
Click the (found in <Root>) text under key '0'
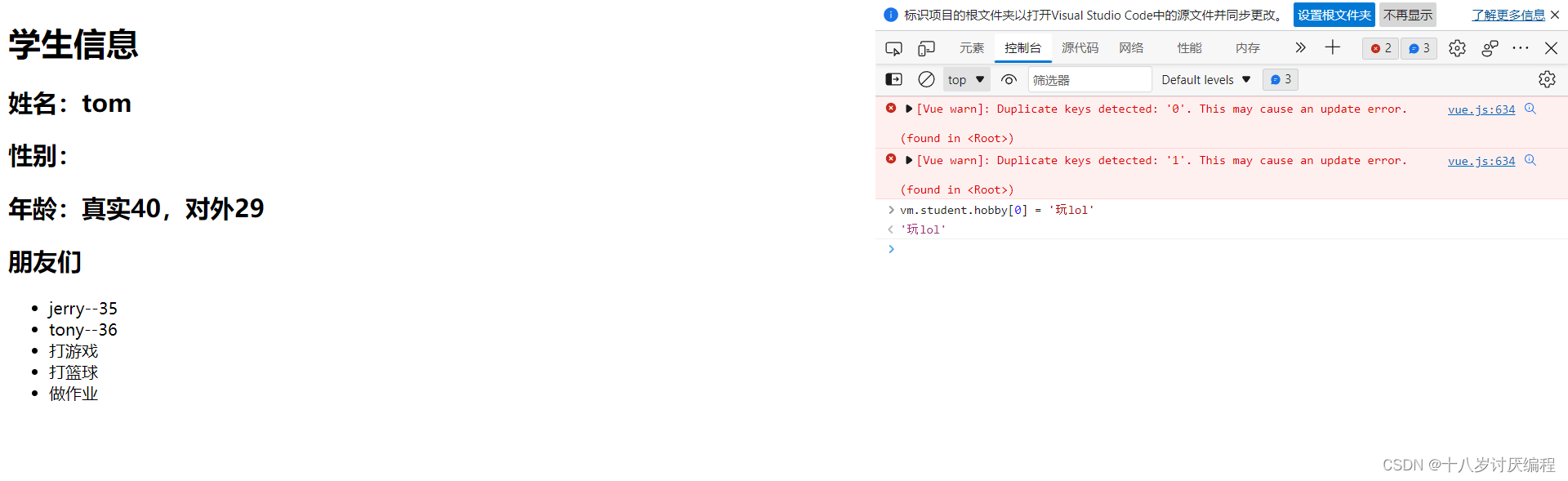[957, 138]
